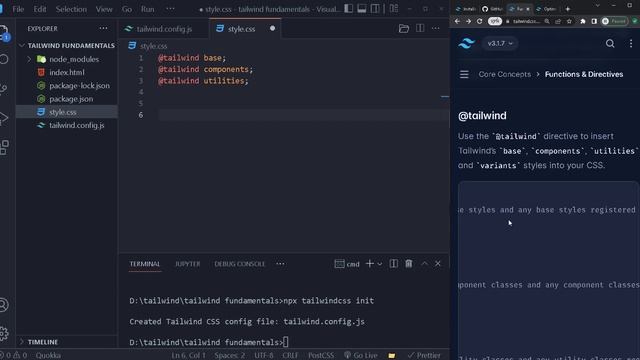Image resolution: width=640 pixels, height=360 pixels.
Task: Show more menu bar items ellipsis
Action: [170, 9]
